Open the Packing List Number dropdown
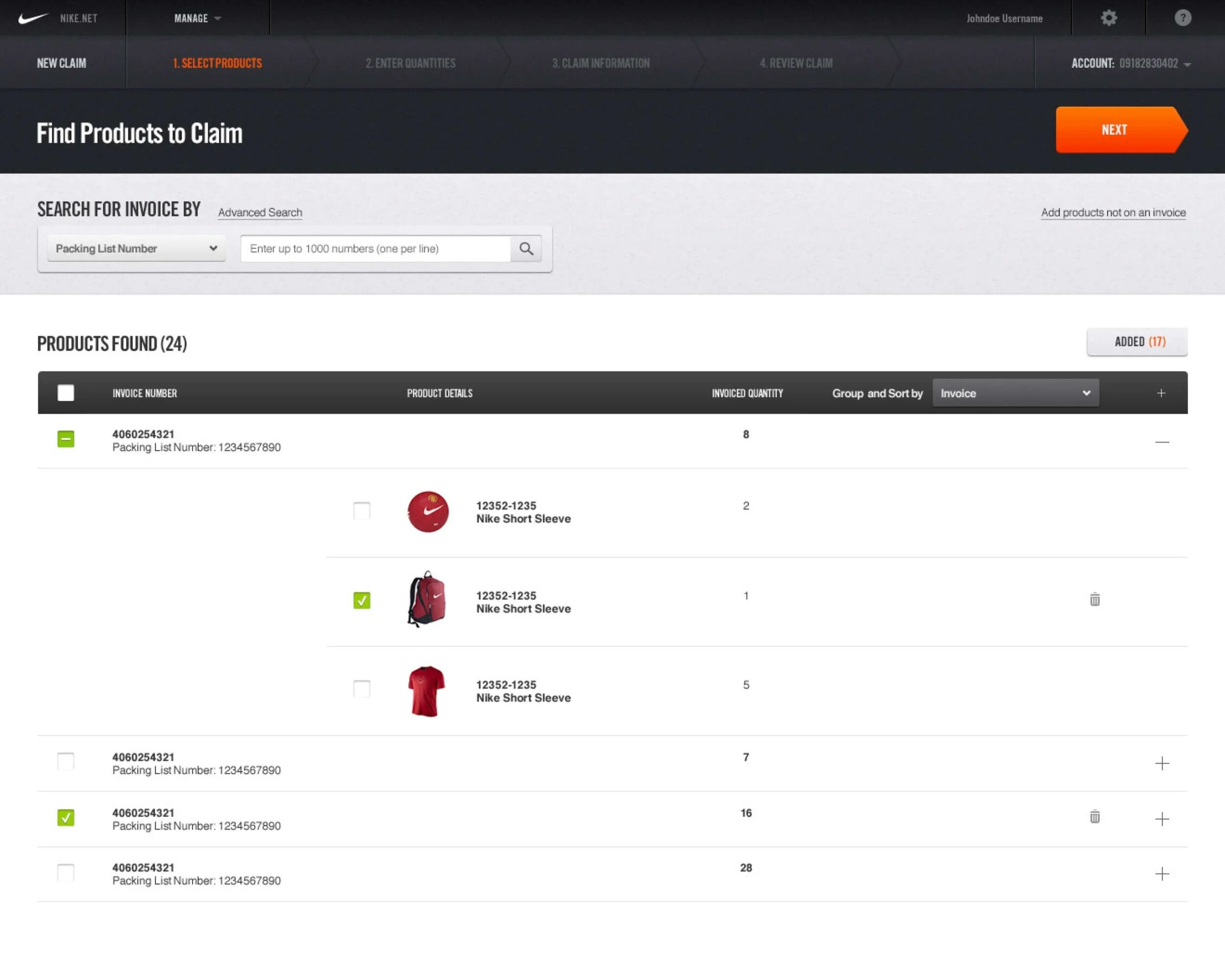 click(136, 249)
